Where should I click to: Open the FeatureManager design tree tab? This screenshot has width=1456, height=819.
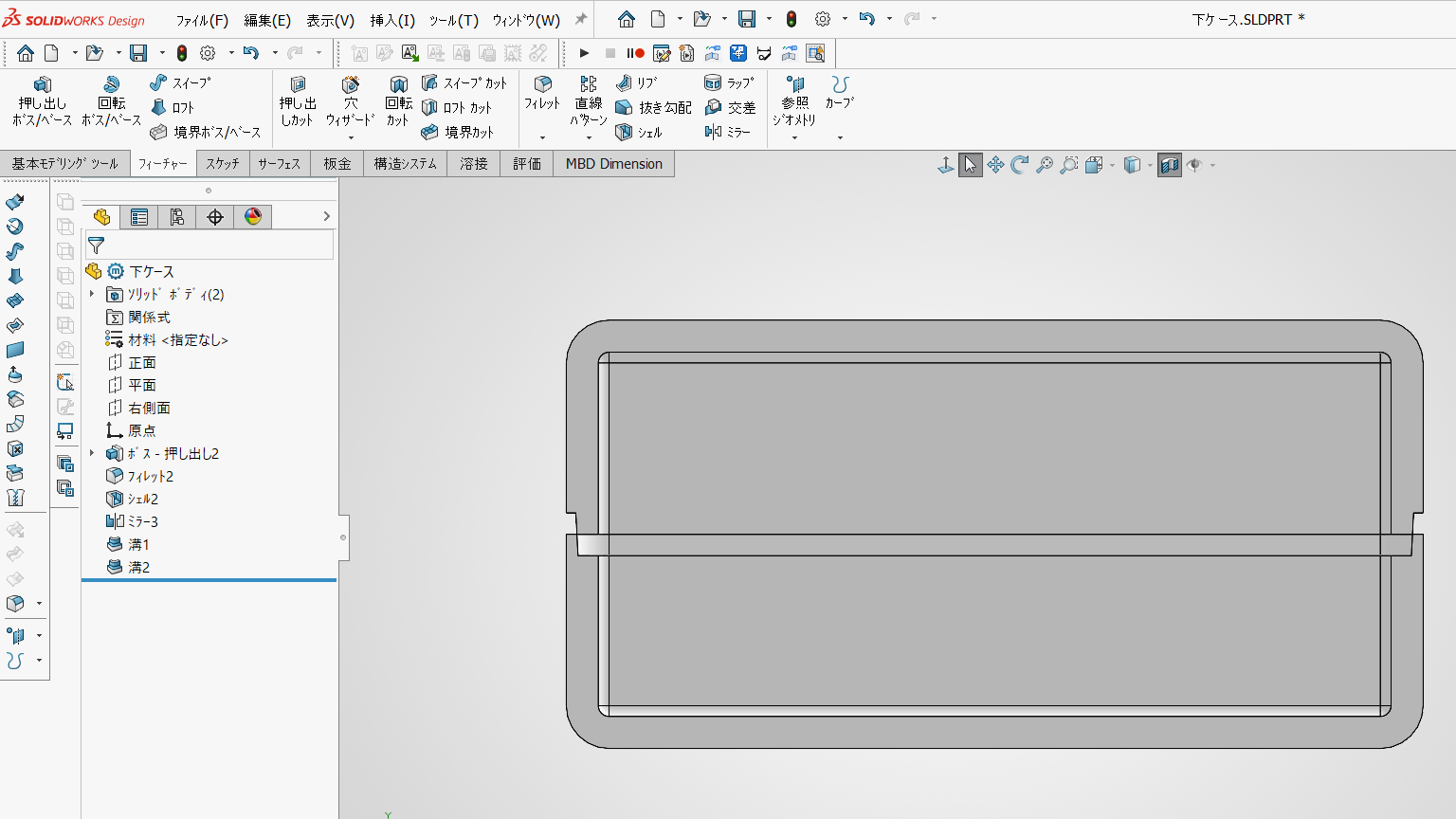tap(101, 217)
